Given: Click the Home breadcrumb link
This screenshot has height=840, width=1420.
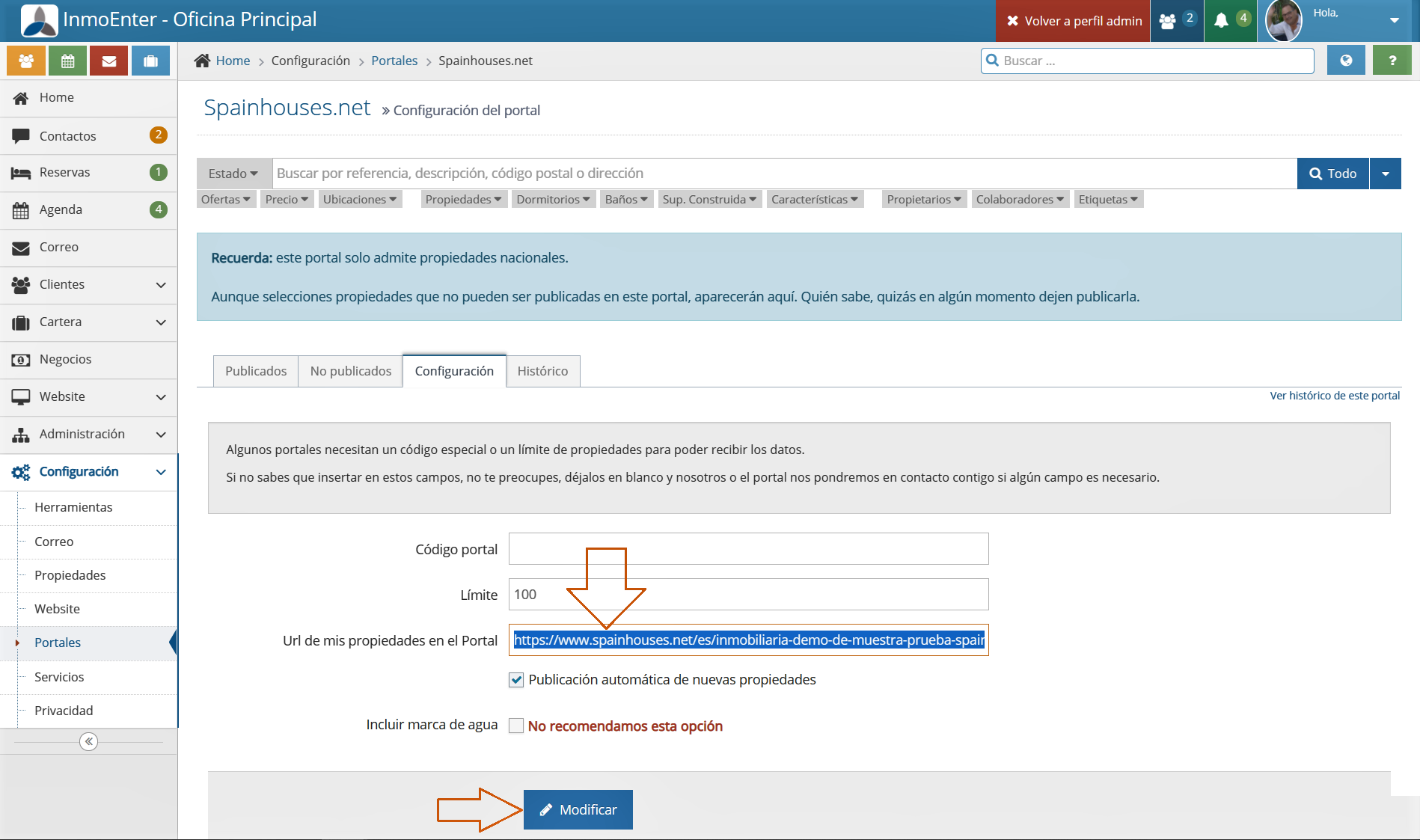Looking at the screenshot, I should pyautogui.click(x=233, y=61).
